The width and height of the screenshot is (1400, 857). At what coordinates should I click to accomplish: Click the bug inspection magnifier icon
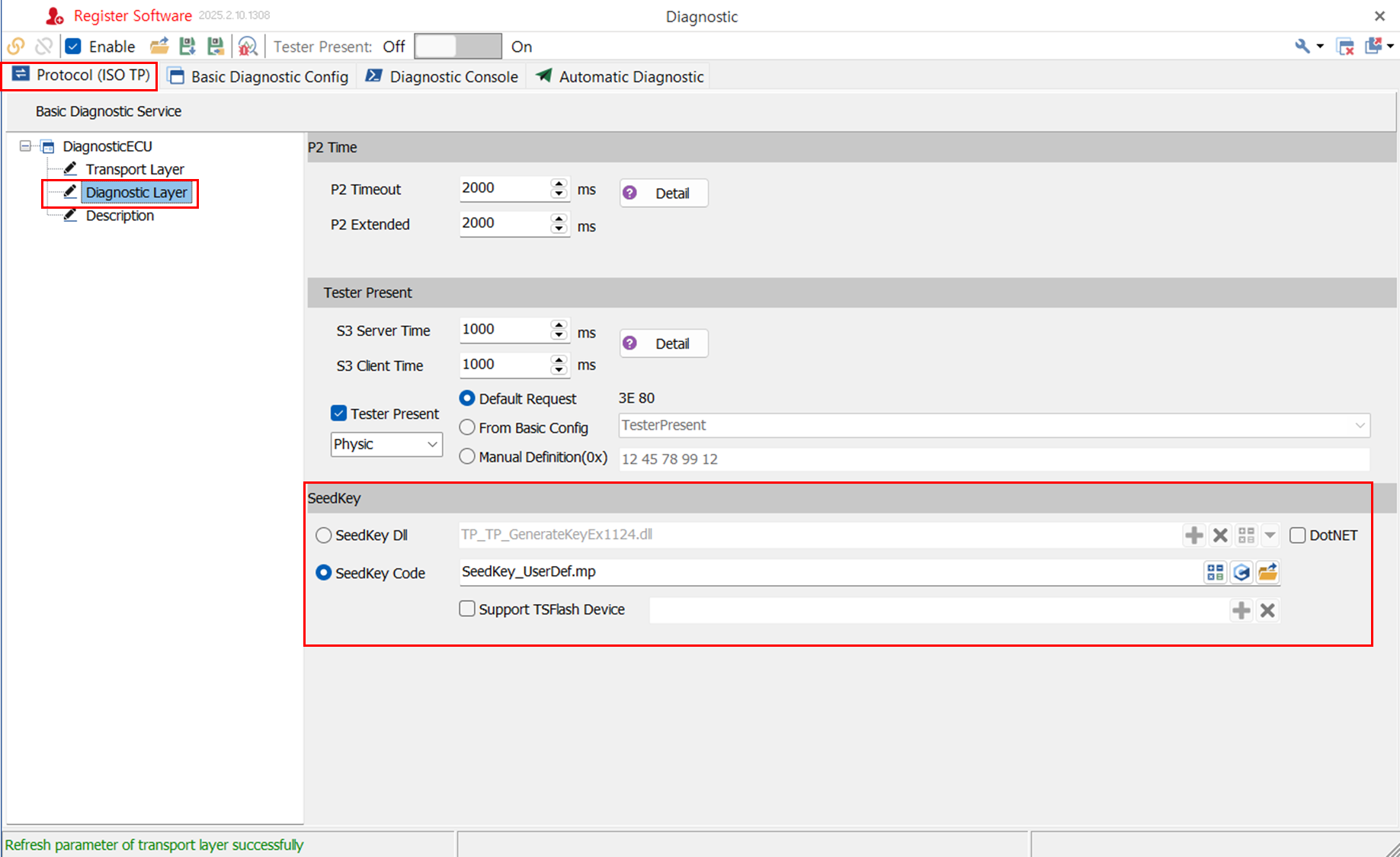coord(248,46)
